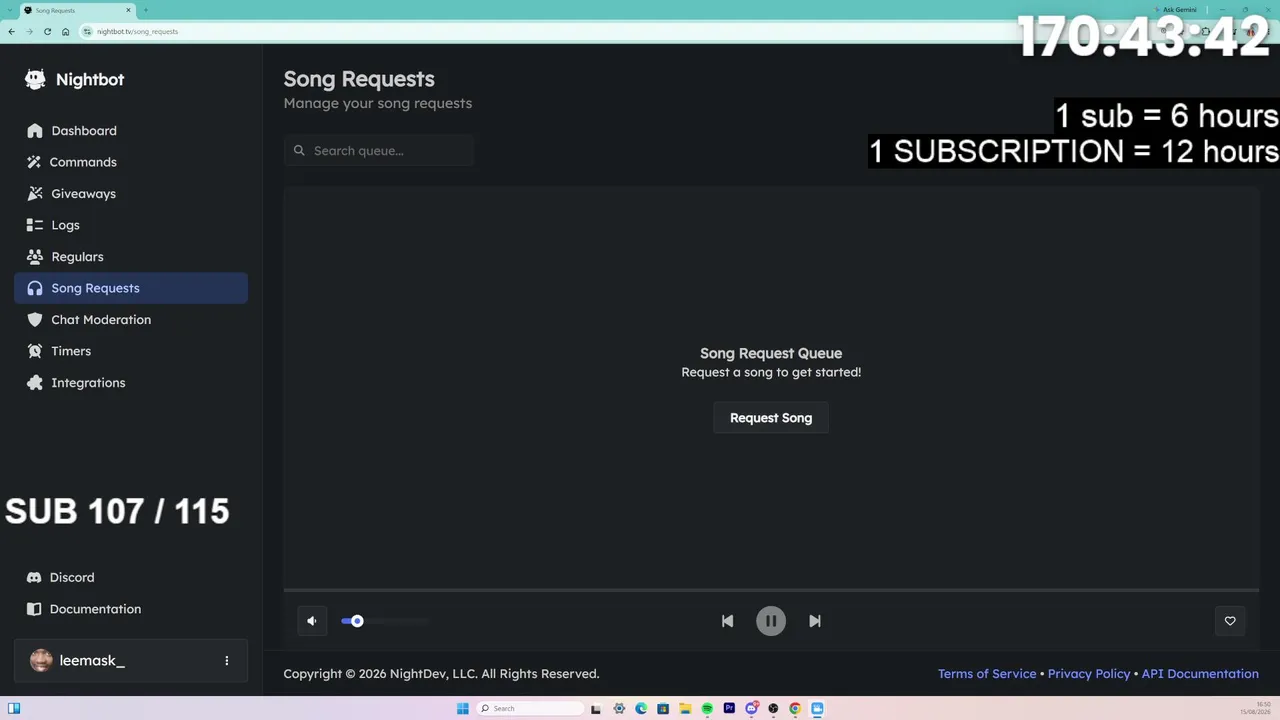Click the "Request a song to get started!" text
The image size is (1280, 720).
click(771, 372)
